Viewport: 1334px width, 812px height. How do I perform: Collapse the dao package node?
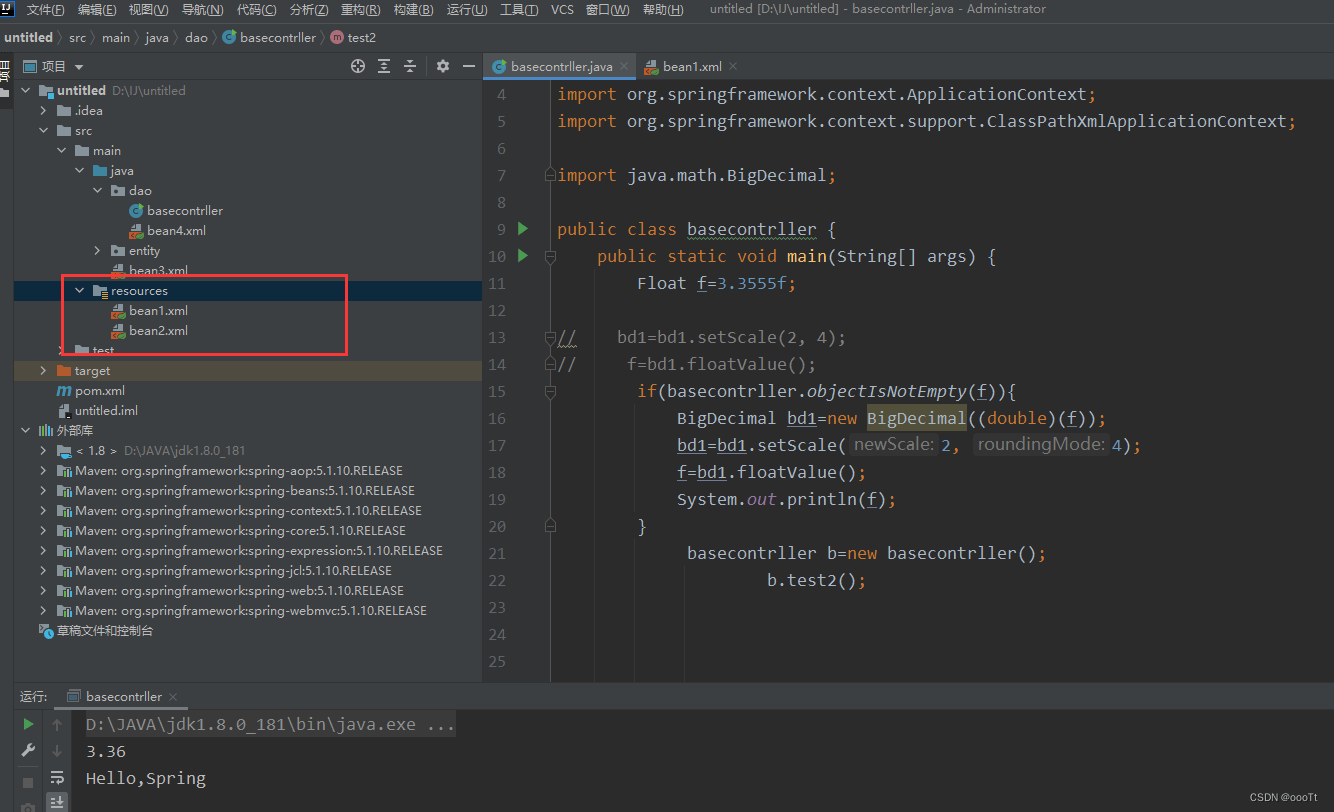(98, 191)
